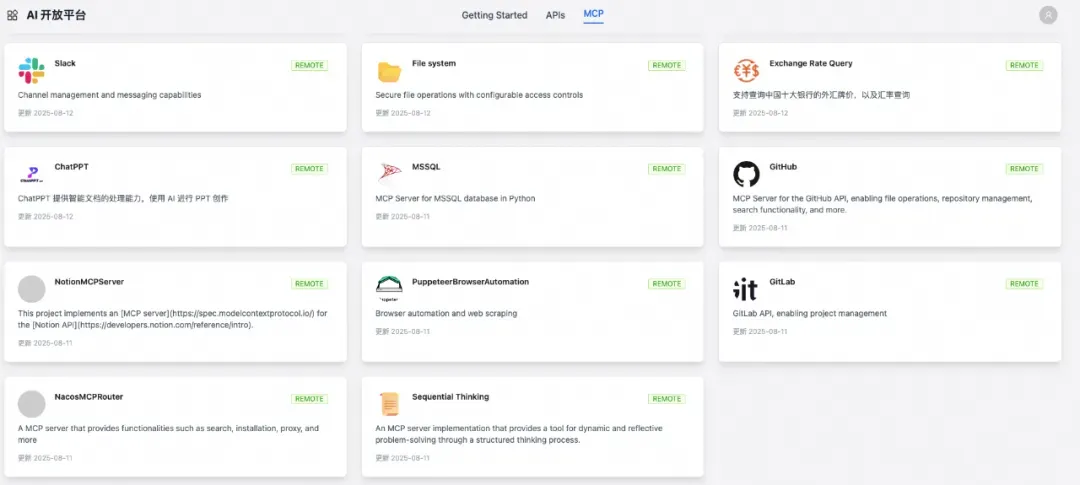
Task: Click 'Browser automation and web scraping' description
Action: pyautogui.click(x=446, y=313)
